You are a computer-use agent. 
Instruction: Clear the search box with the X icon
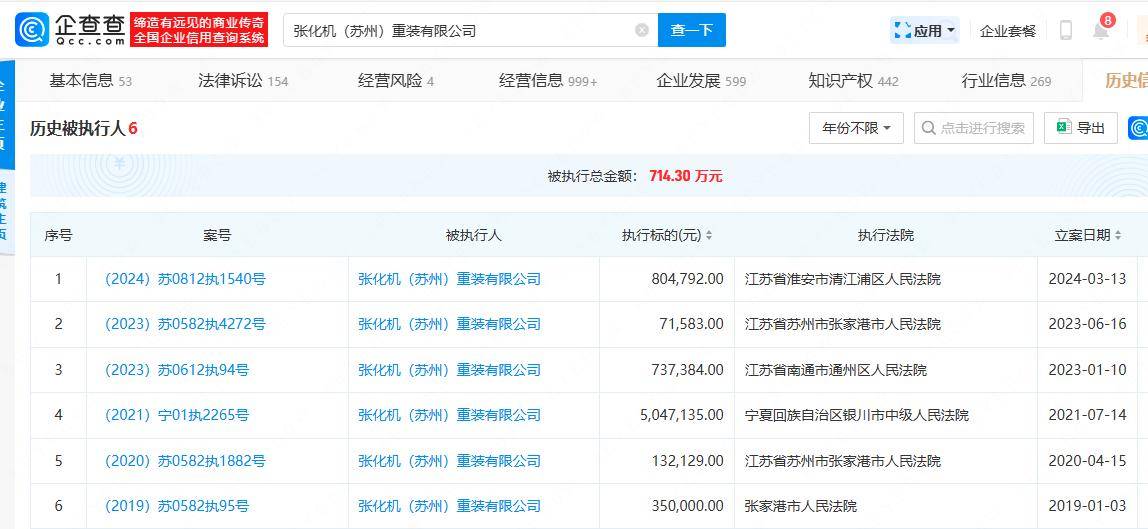point(642,30)
